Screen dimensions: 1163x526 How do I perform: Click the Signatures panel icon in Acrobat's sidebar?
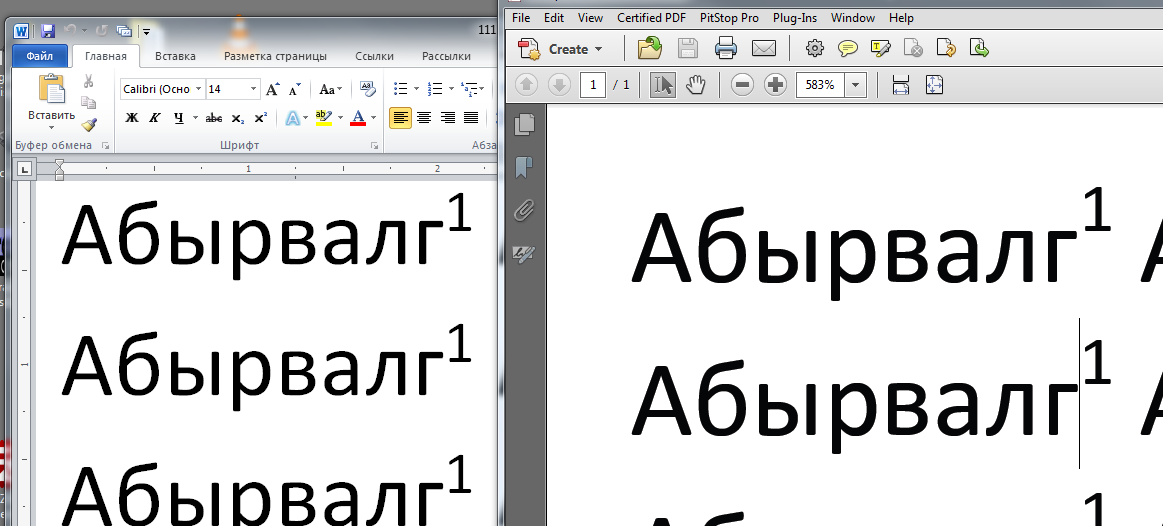pos(524,255)
